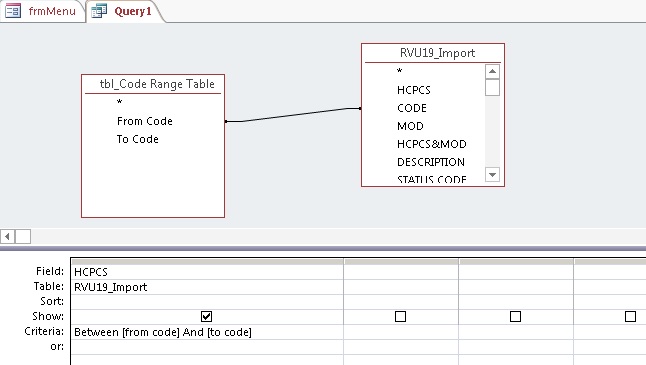Select HCPCS field in RVU19_Import list

(x=414, y=90)
